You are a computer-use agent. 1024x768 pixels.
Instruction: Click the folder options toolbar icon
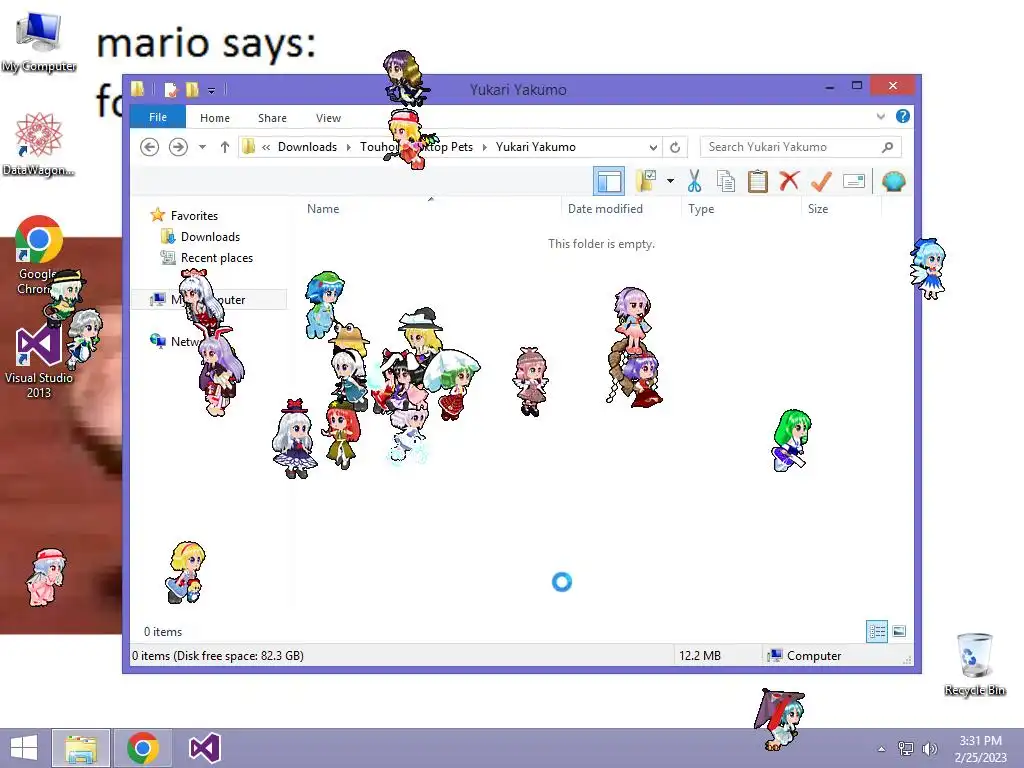tap(646, 181)
